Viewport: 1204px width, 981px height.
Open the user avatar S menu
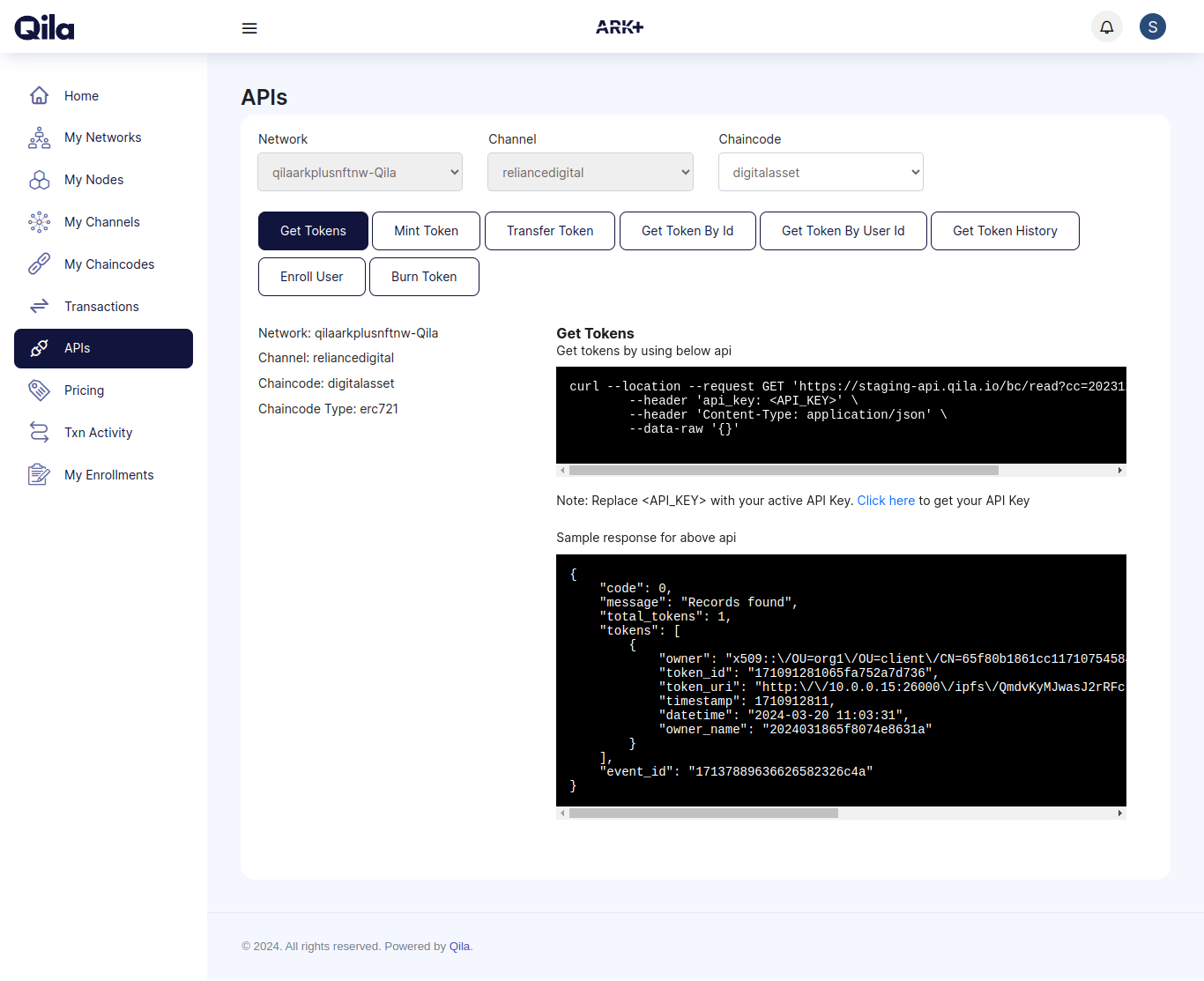(1153, 26)
